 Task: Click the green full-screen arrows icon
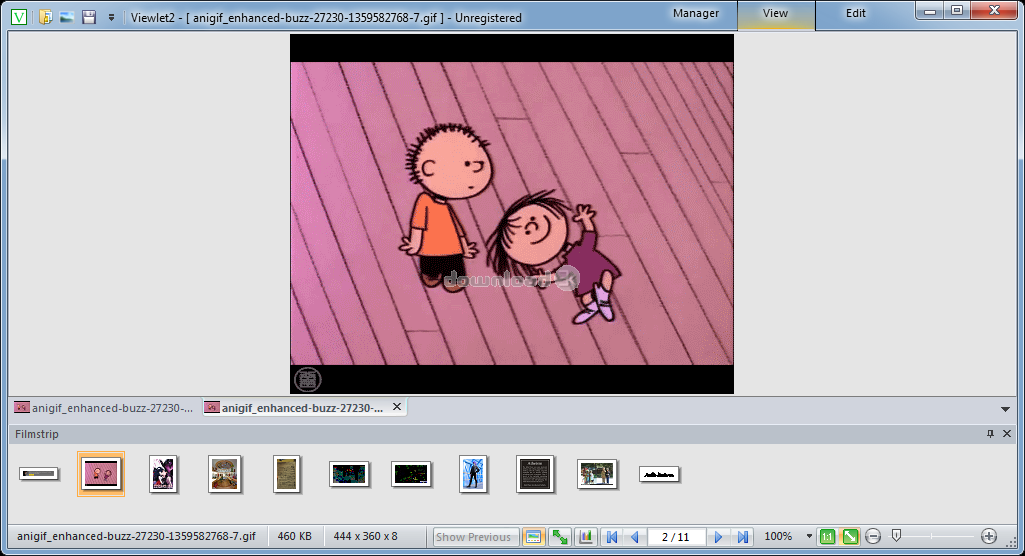tap(560, 536)
